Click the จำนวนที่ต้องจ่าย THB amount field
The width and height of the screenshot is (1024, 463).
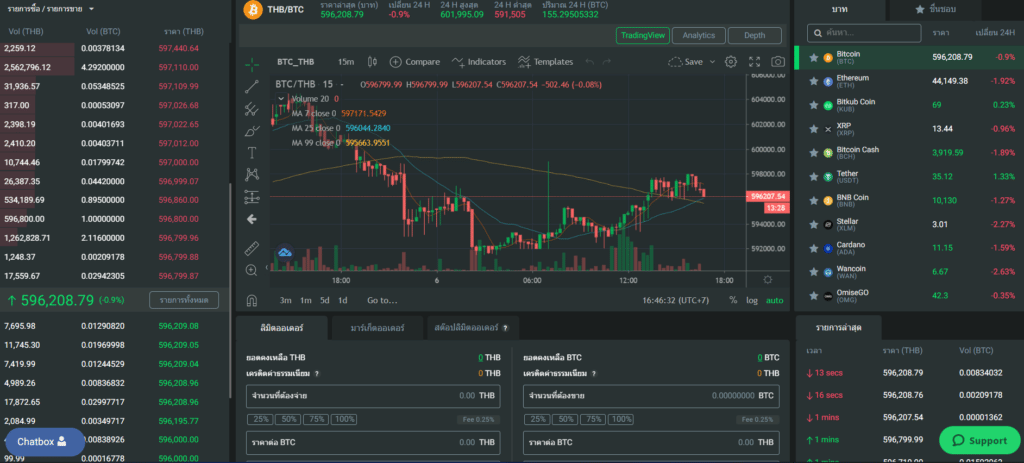374,396
